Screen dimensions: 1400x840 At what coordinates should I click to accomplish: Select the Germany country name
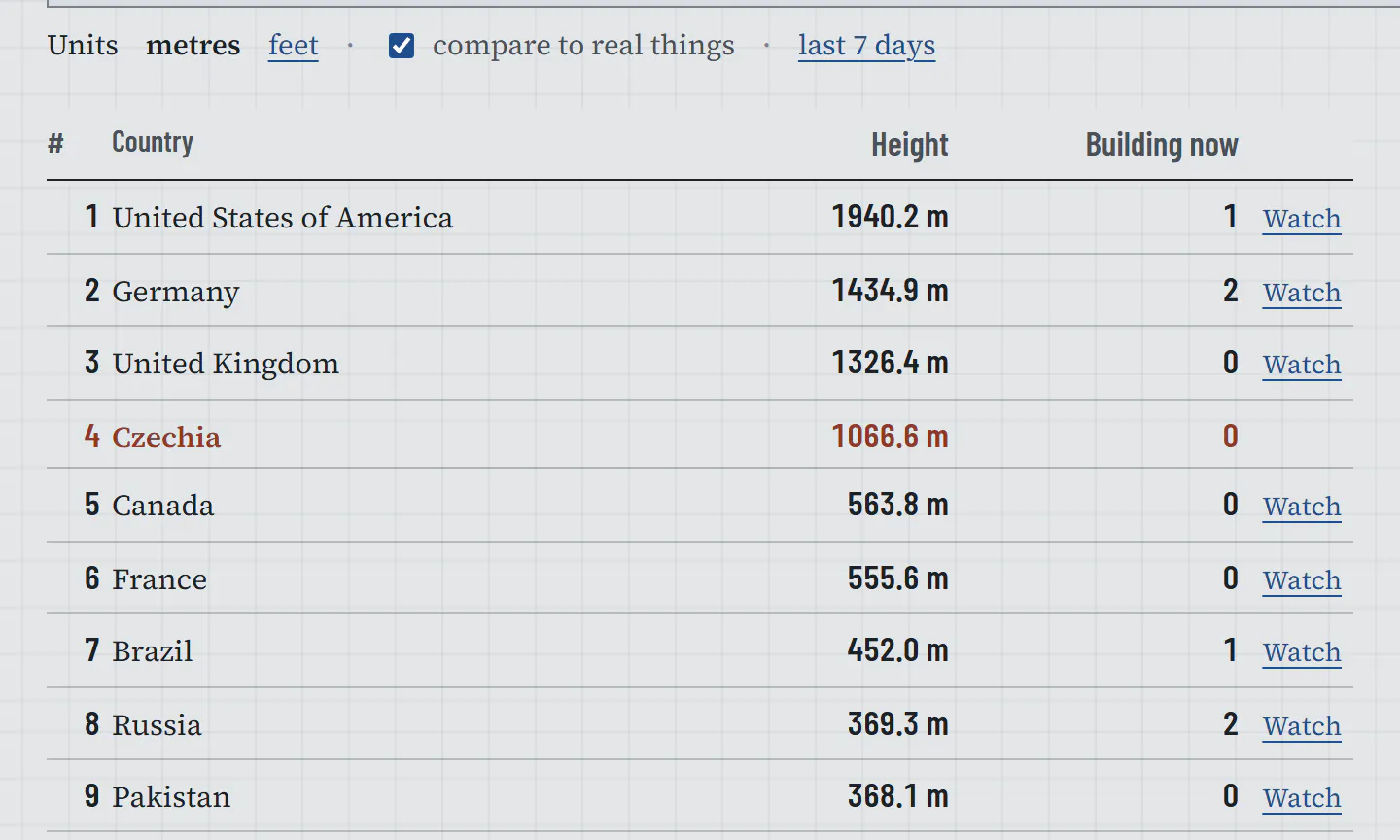[x=176, y=292]
